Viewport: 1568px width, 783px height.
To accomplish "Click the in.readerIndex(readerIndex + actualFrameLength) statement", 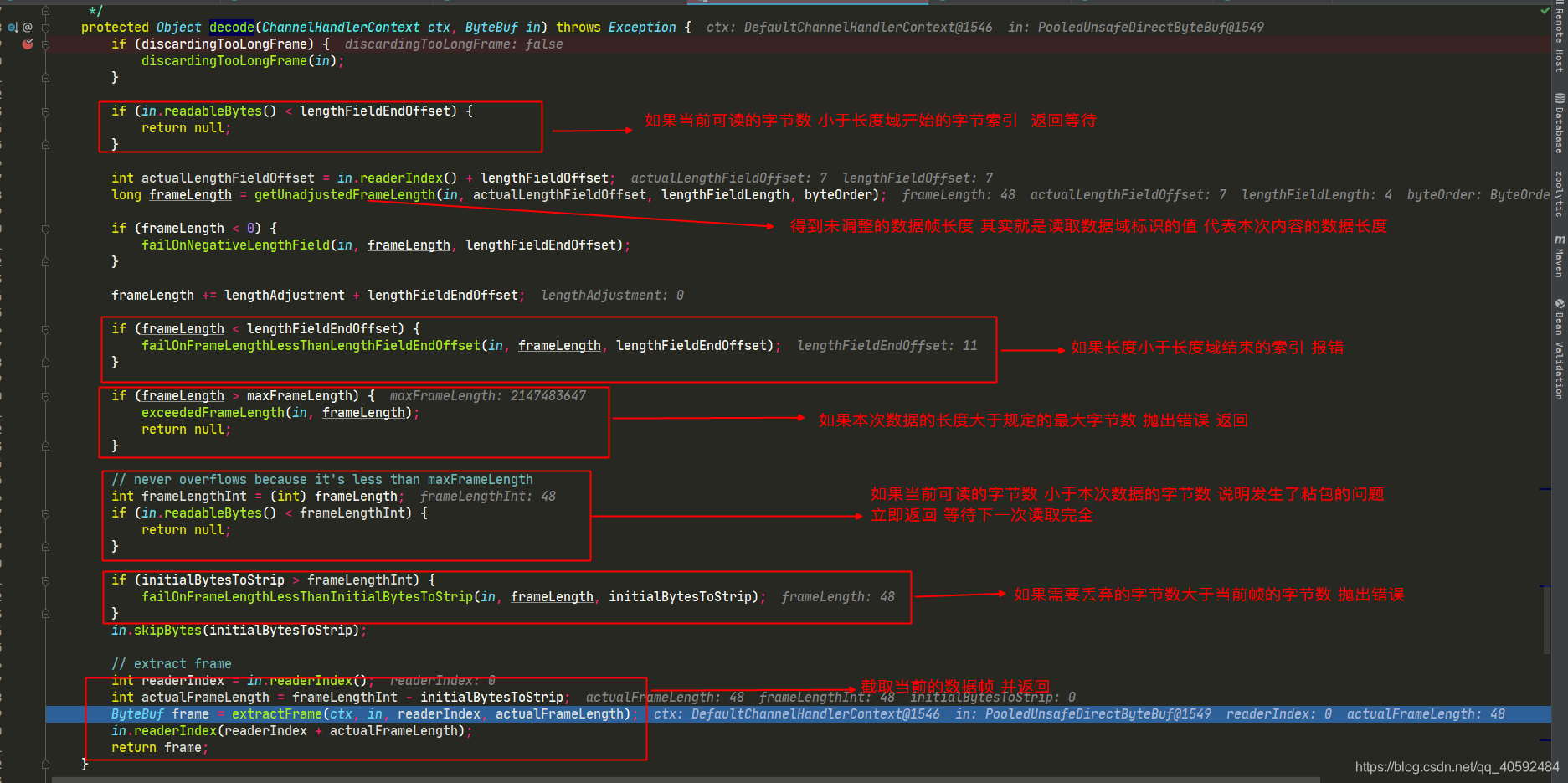I will pyautogui.click(x=292, y=731).
